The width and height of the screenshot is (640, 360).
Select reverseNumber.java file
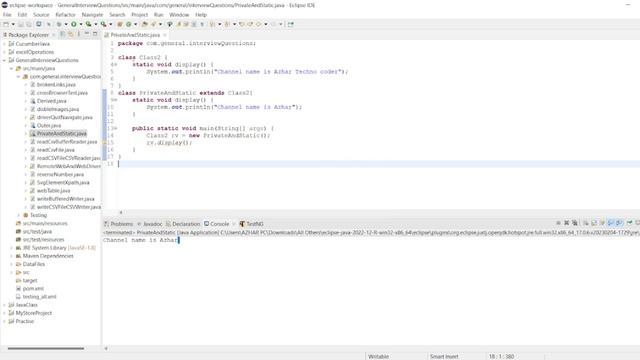click(x=60, y=174)
